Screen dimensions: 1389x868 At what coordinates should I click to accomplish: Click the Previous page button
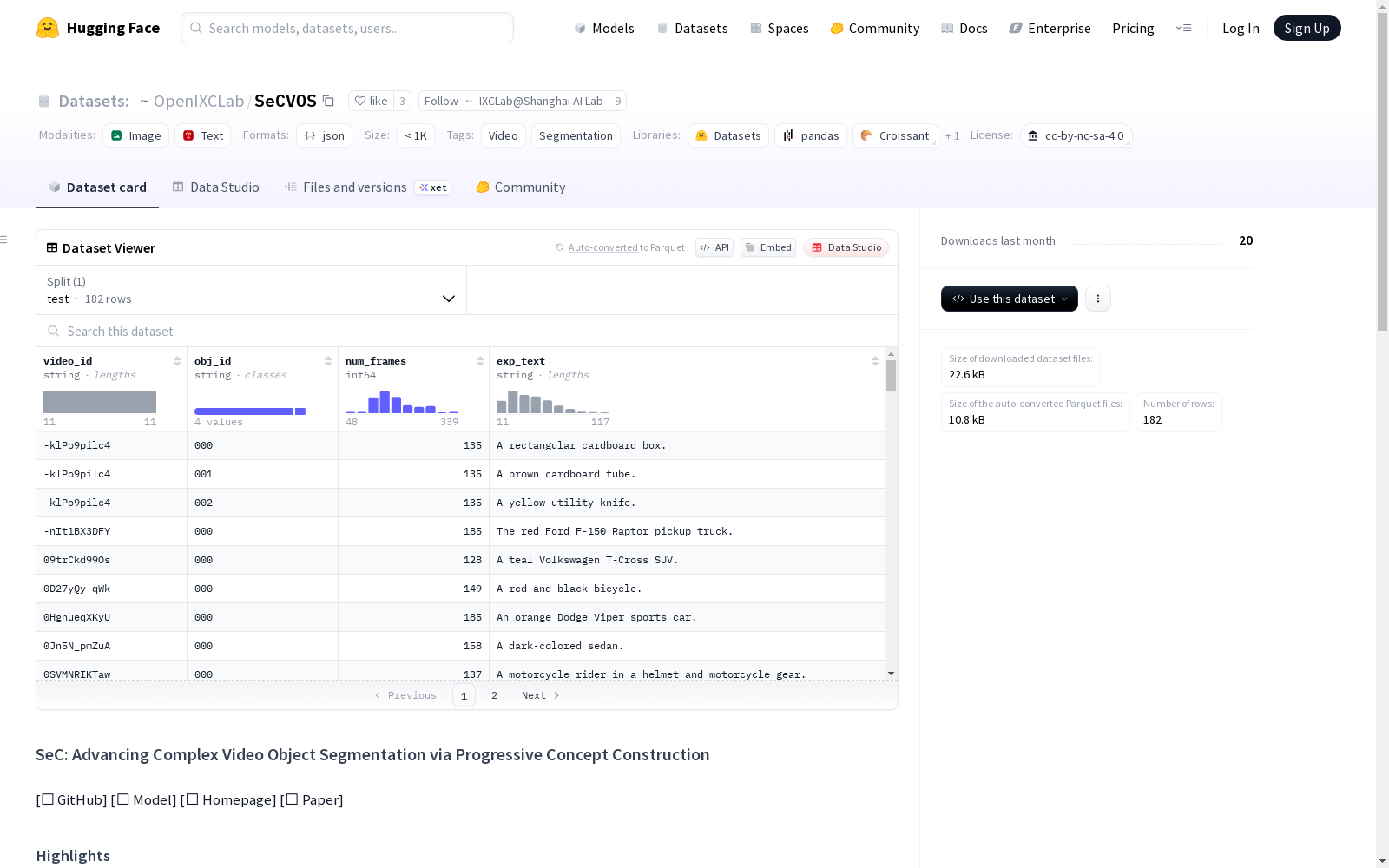pos(405,695)
